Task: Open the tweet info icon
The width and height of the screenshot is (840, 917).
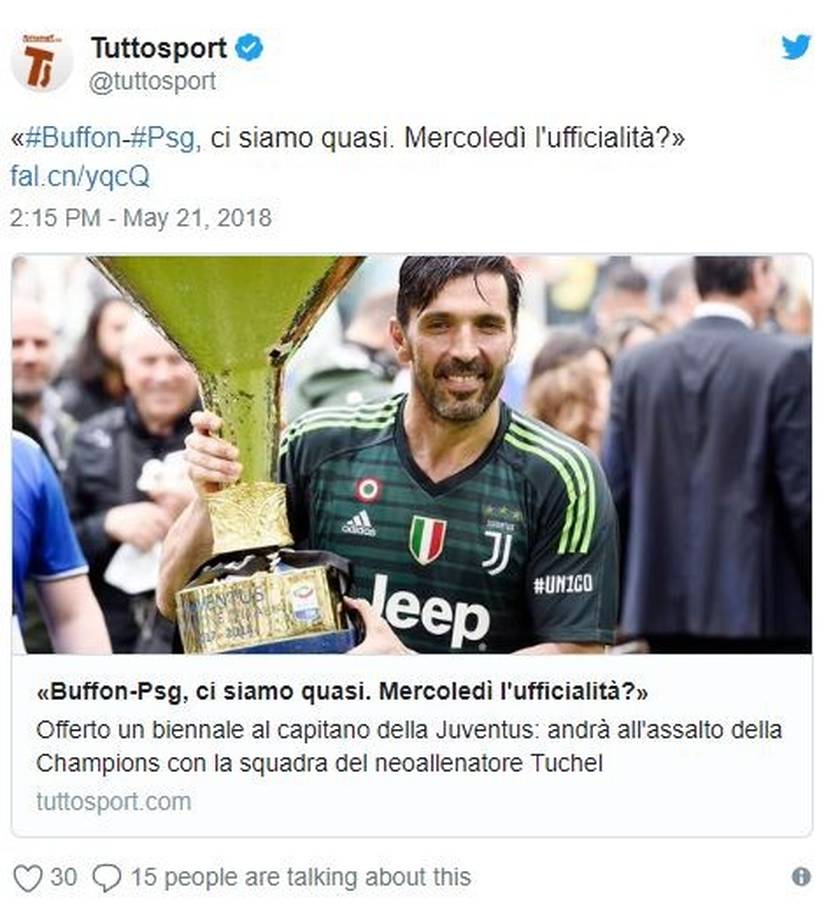Action: click(x=801, y=876)
